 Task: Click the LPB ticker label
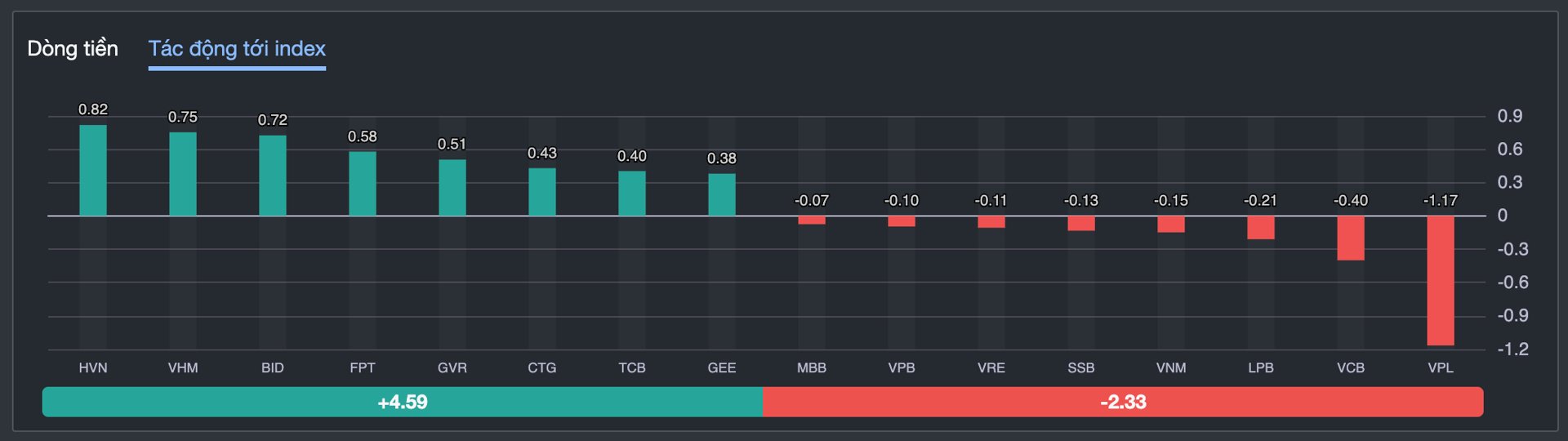pyautogui.click(x=1261, y=367)
